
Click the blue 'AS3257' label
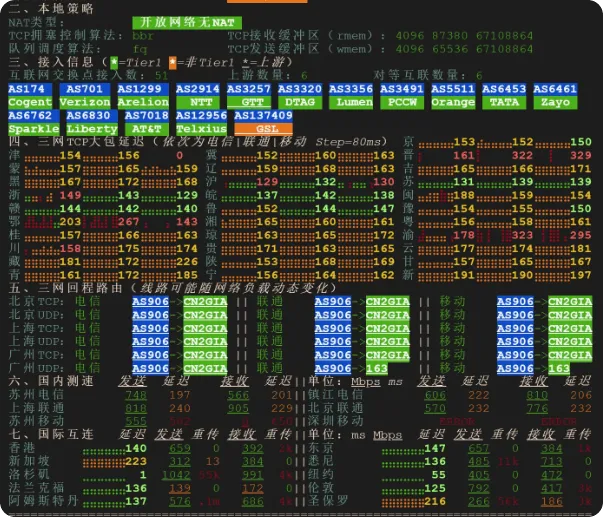click(x=249, y=89)
